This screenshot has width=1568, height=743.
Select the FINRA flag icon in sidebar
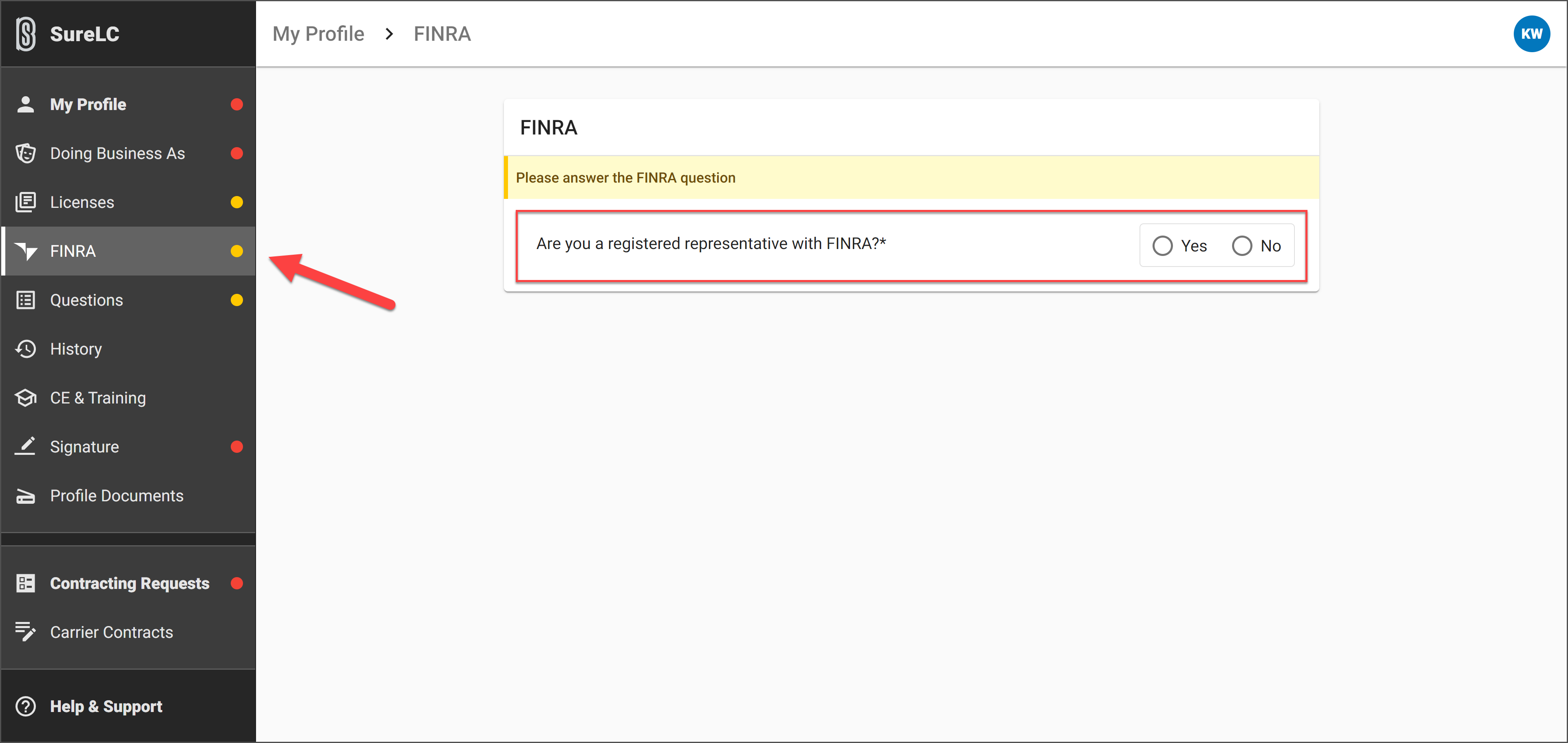click(x=26, y=251)
